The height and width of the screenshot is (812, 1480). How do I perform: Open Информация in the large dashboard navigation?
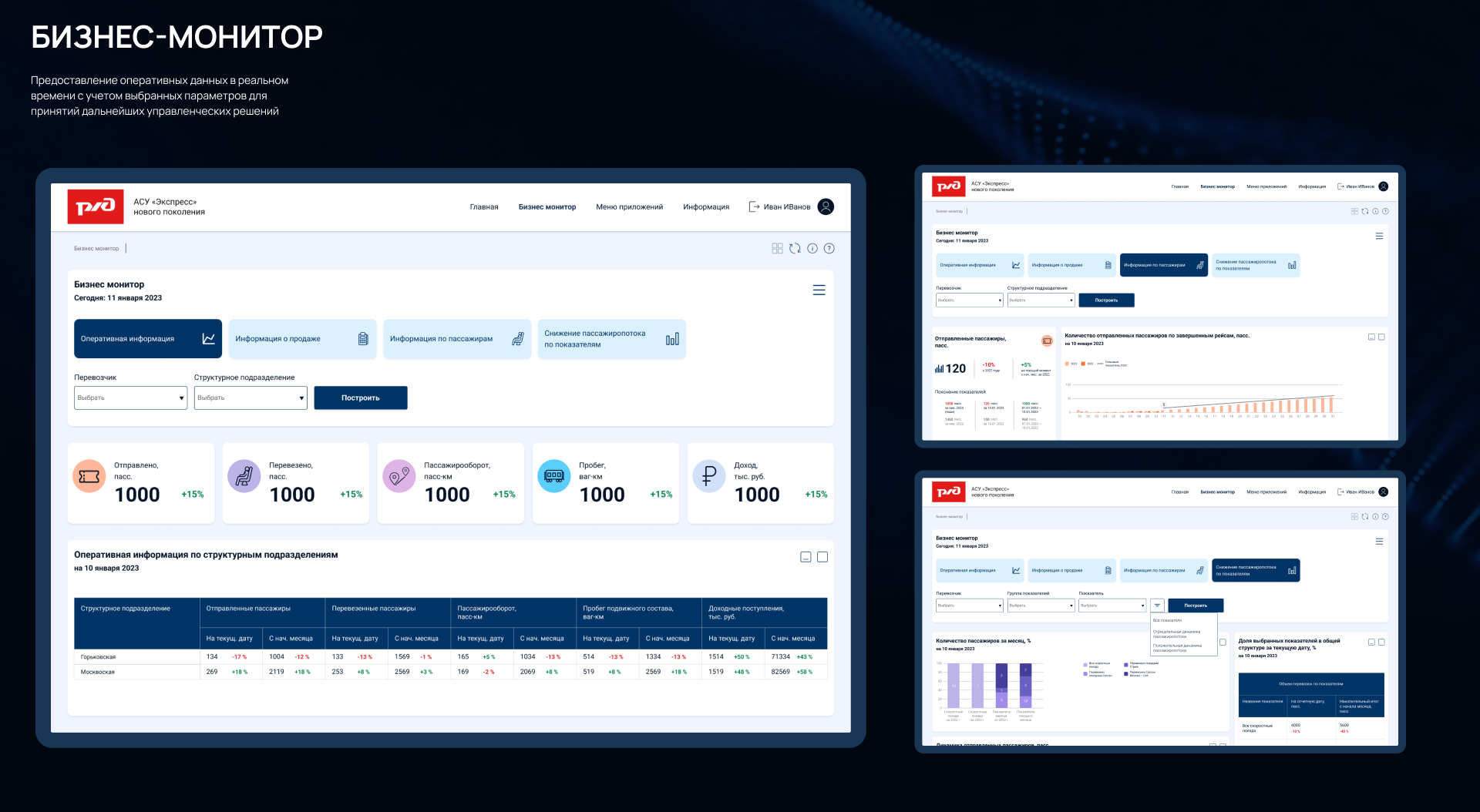click(x=706, y=207)
